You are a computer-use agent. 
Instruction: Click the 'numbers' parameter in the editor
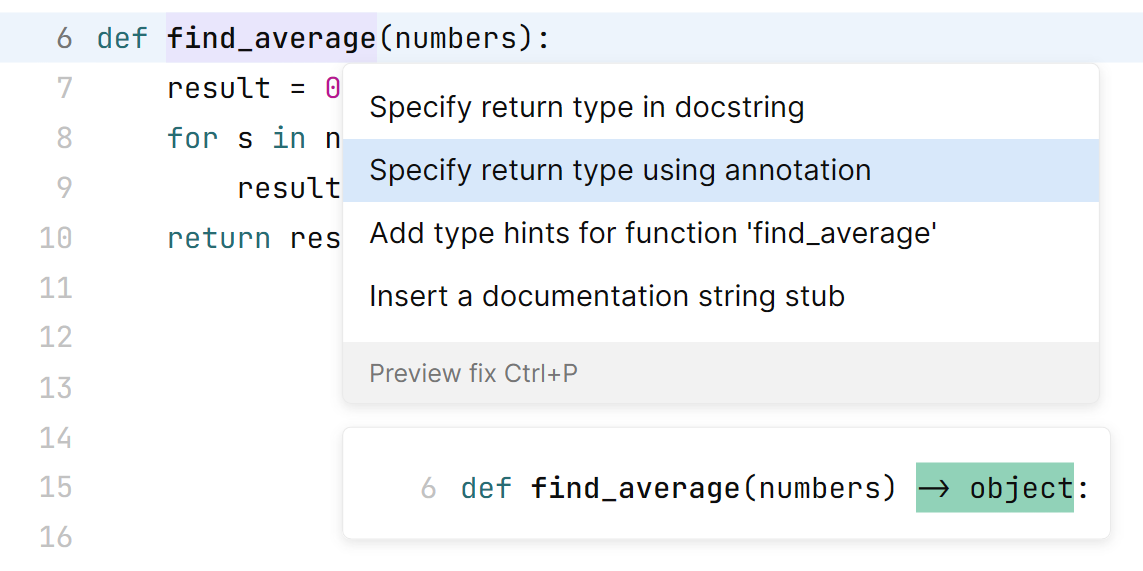(457, 39)
